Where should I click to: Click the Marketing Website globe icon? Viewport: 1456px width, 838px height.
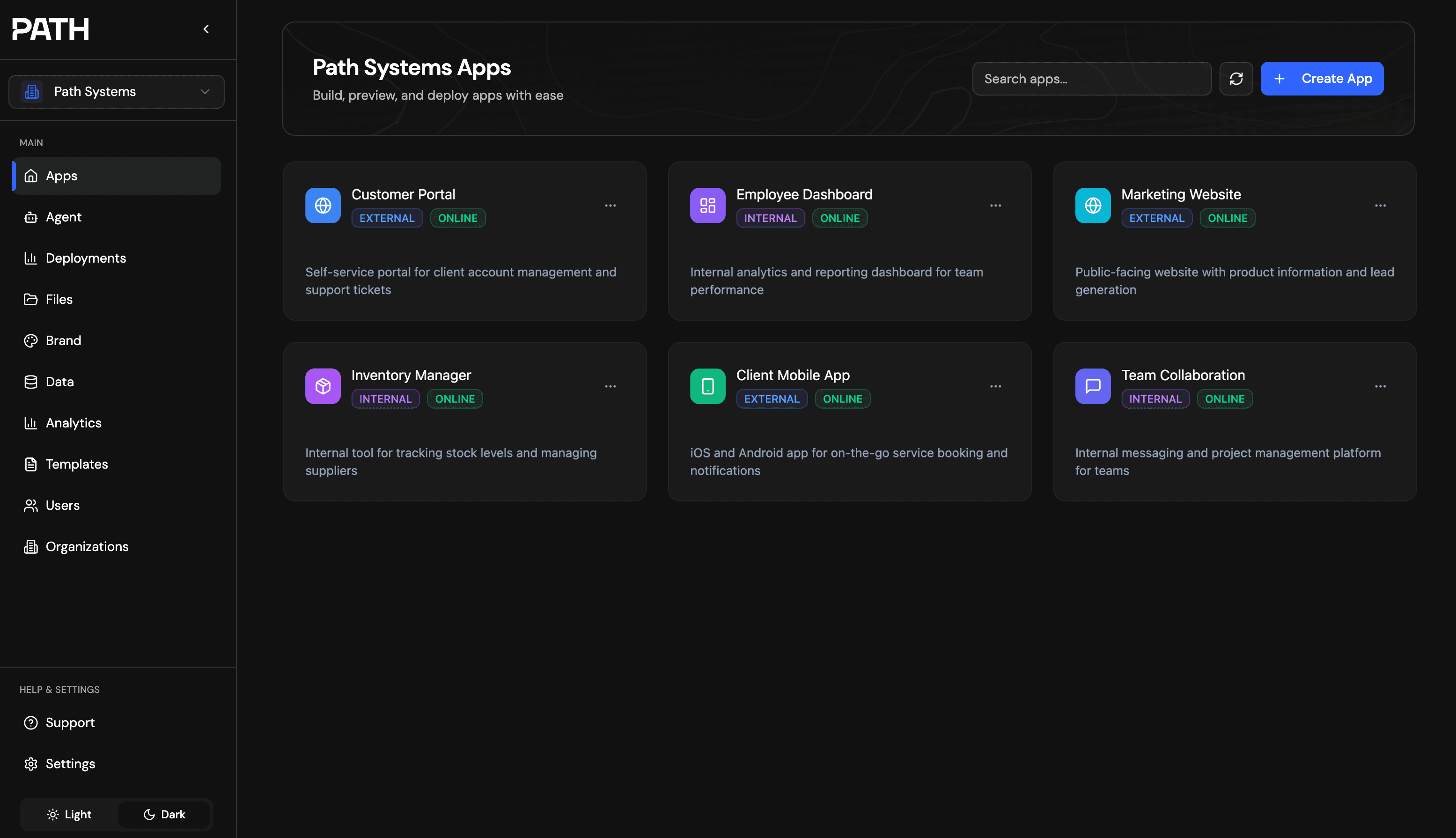[x=1092, y=206]
